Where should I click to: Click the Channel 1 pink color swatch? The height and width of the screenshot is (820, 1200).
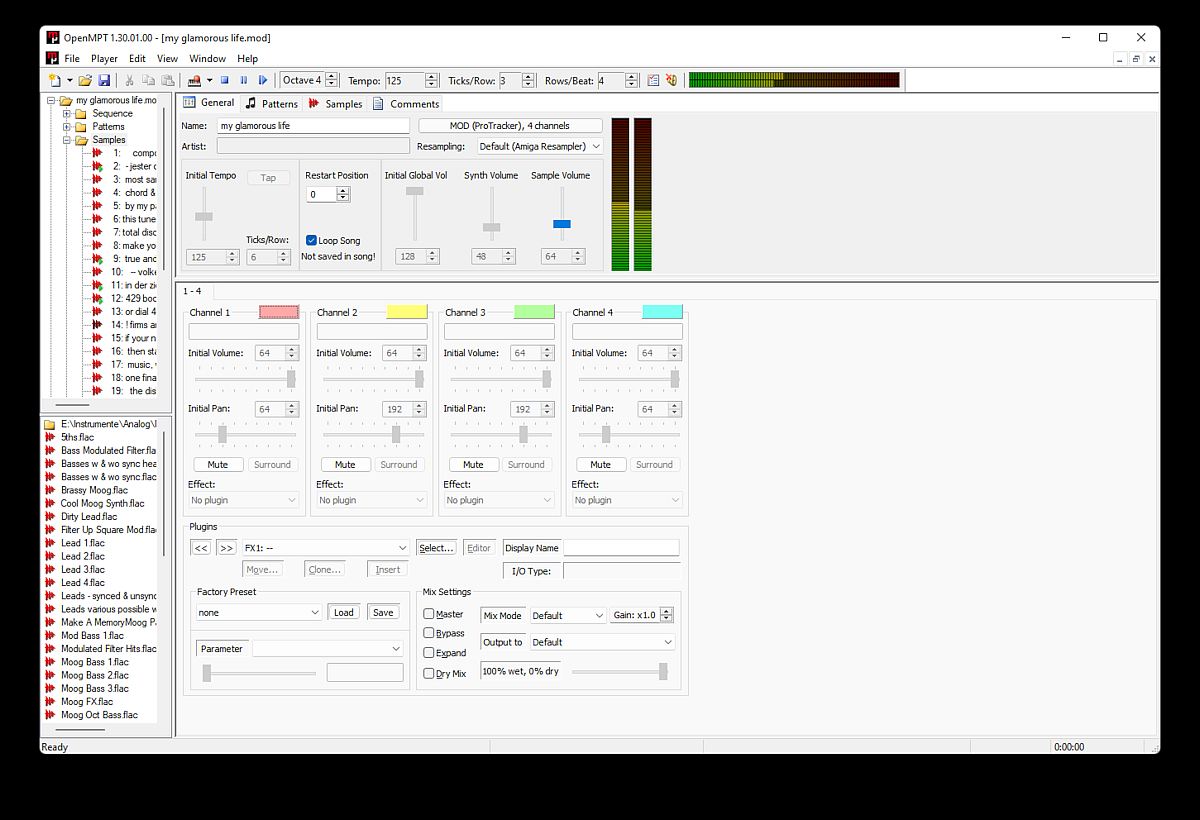click(279, 312)
